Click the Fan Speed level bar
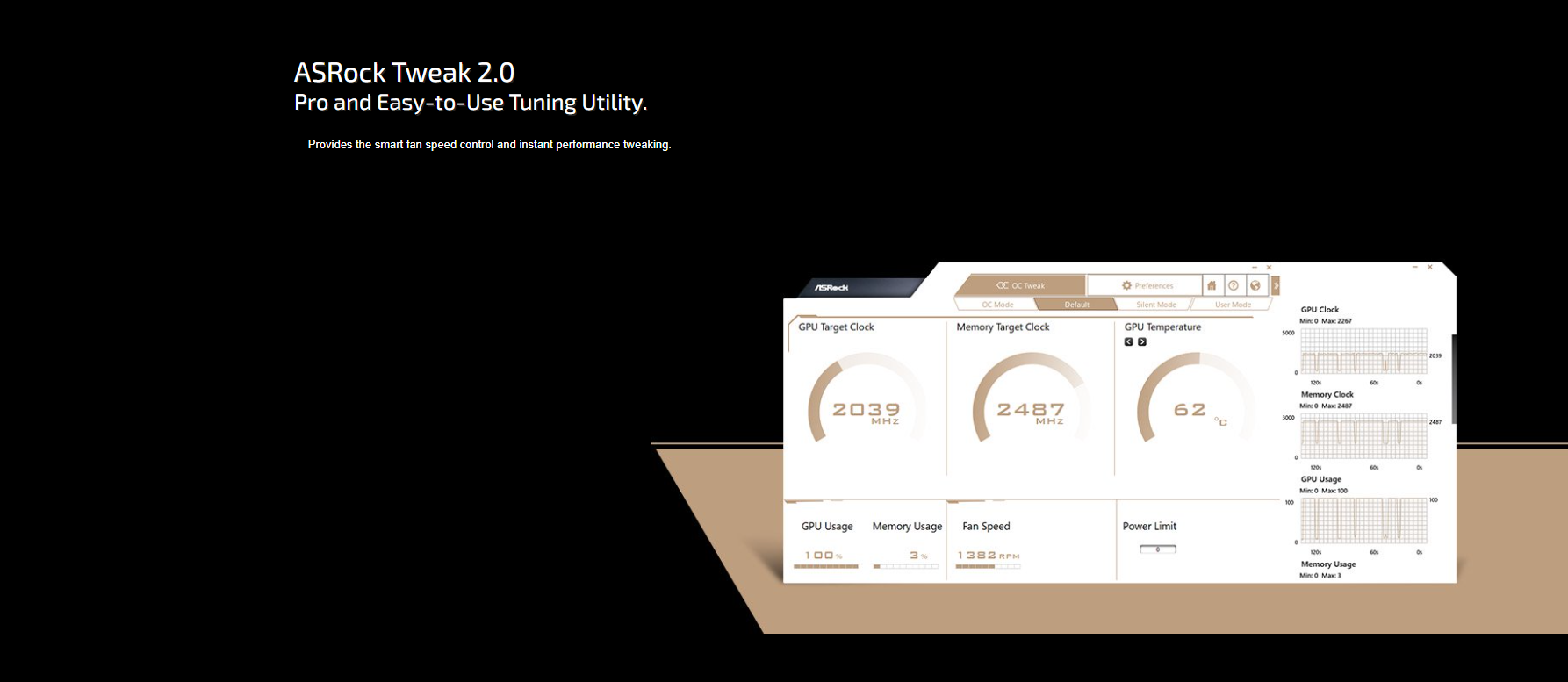Image resolution: width=1568 pixels, height=682 pixels. [x=988, y=567]
